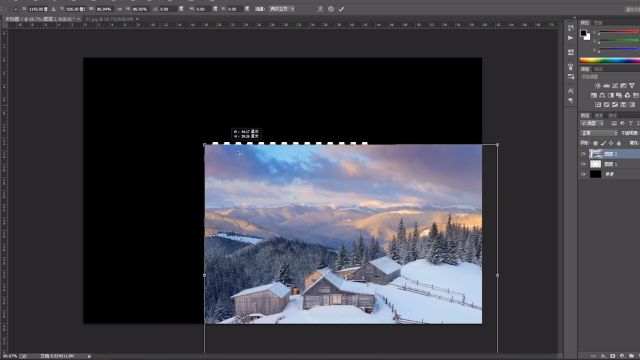Select the Layers panel tab

click(585, 116)
